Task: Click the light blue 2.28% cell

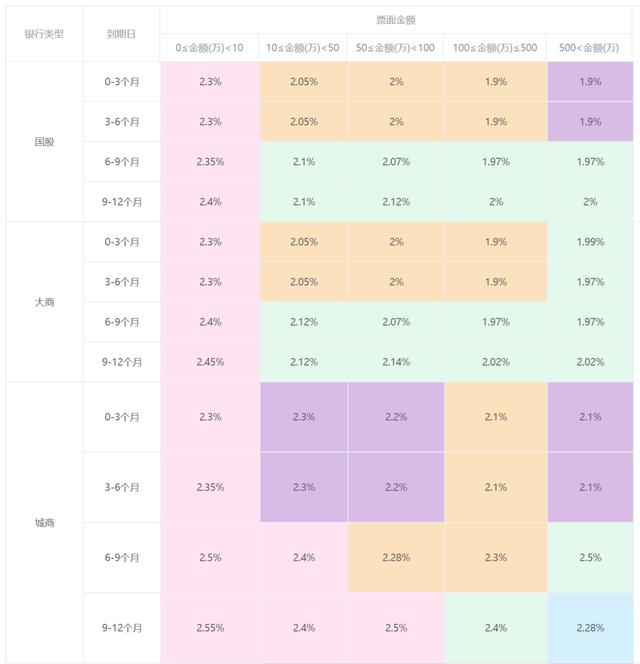Action: pyautogui.click(x=590, y=628)
